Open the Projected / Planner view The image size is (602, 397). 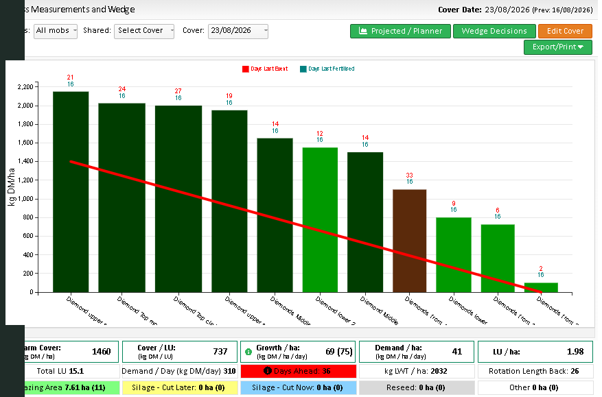point(400,31)
